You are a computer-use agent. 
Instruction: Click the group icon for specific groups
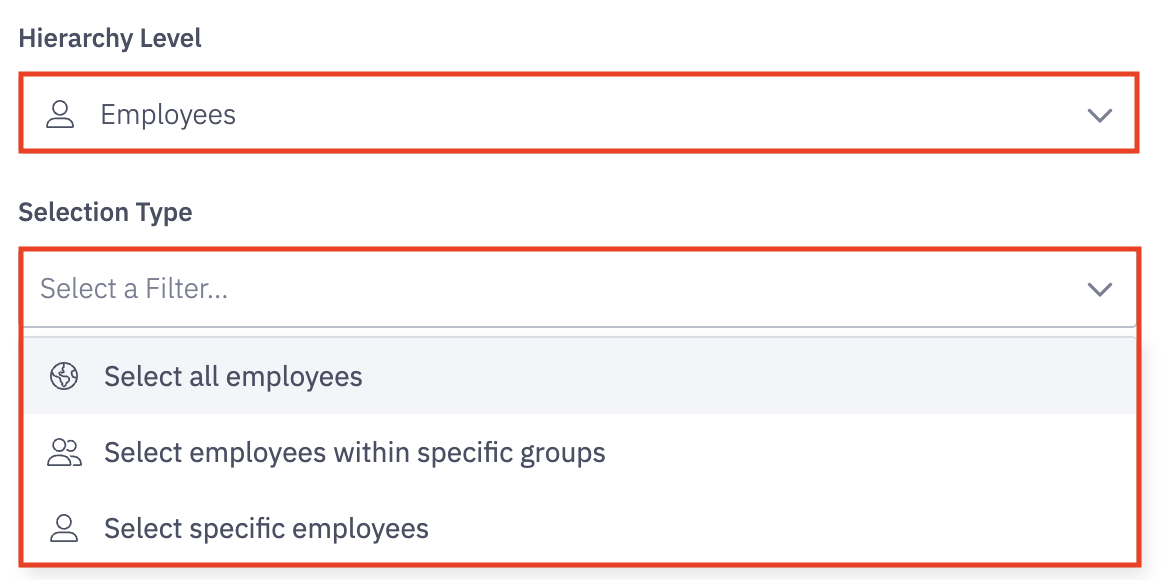[64, 453]
